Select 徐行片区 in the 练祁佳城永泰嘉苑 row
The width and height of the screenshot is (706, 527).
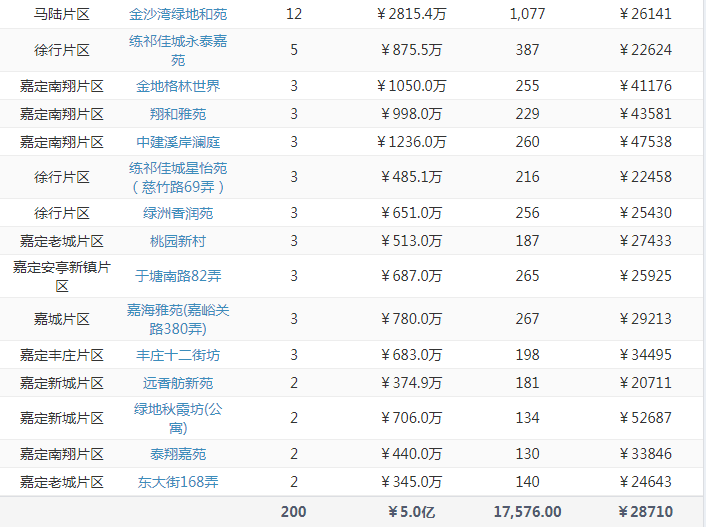[x=62, y=50]
